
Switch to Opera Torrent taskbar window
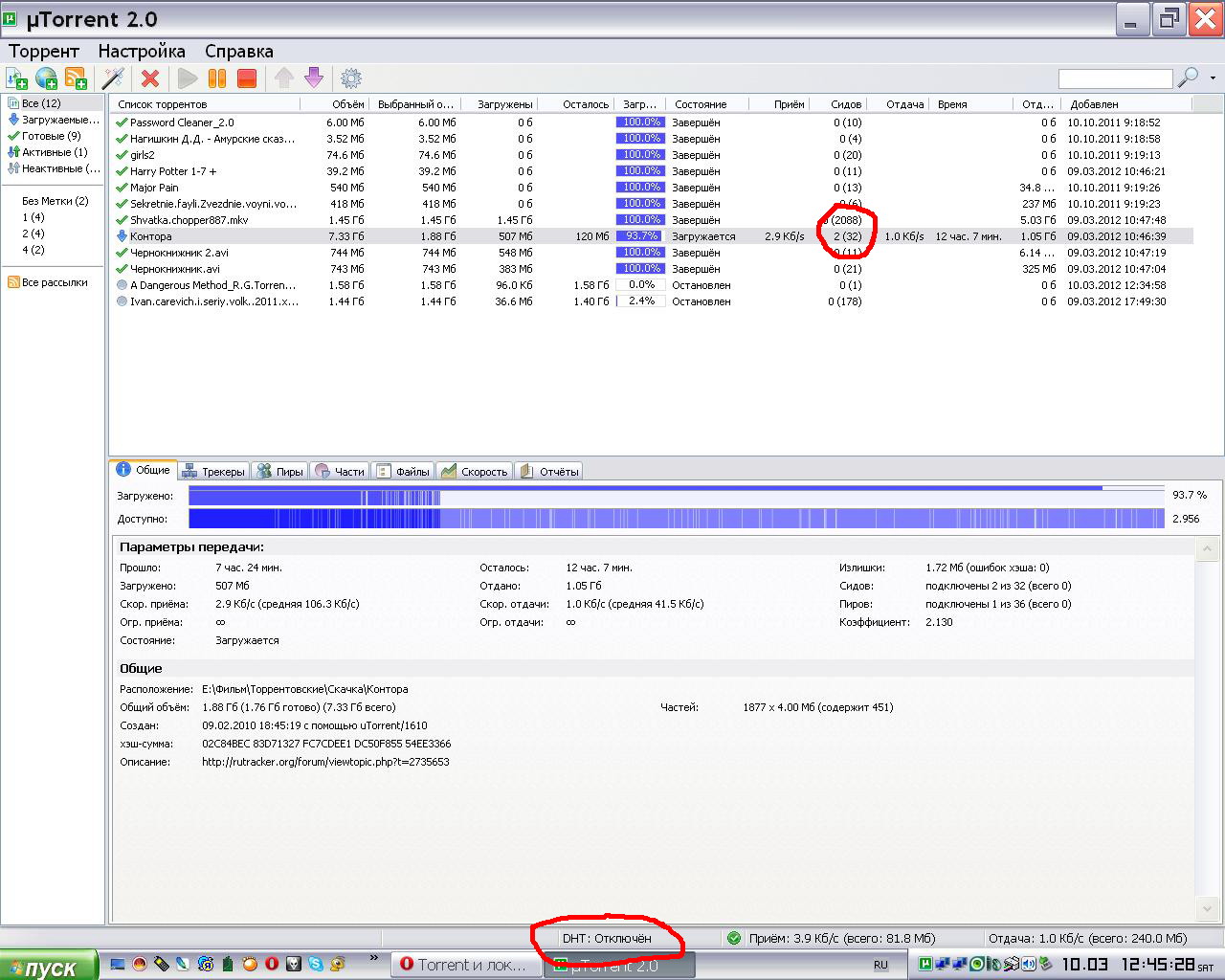465,965
